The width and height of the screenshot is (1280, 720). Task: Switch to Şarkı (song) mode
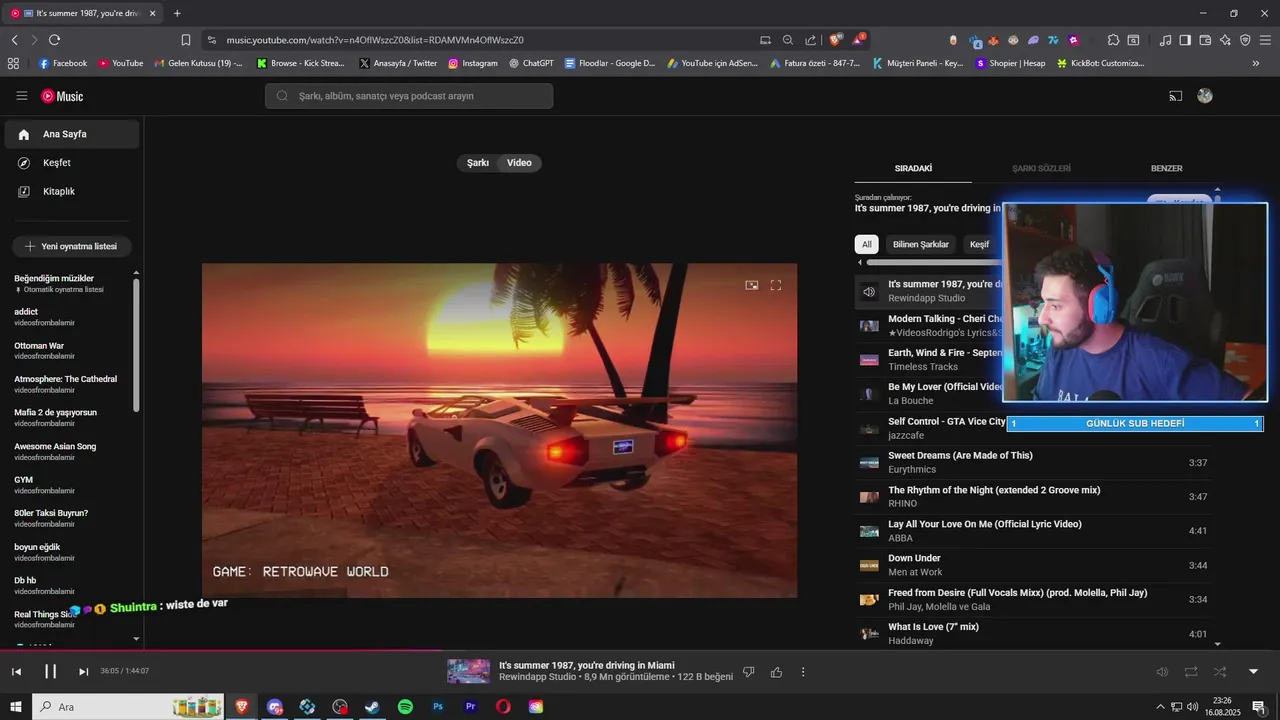478,163
